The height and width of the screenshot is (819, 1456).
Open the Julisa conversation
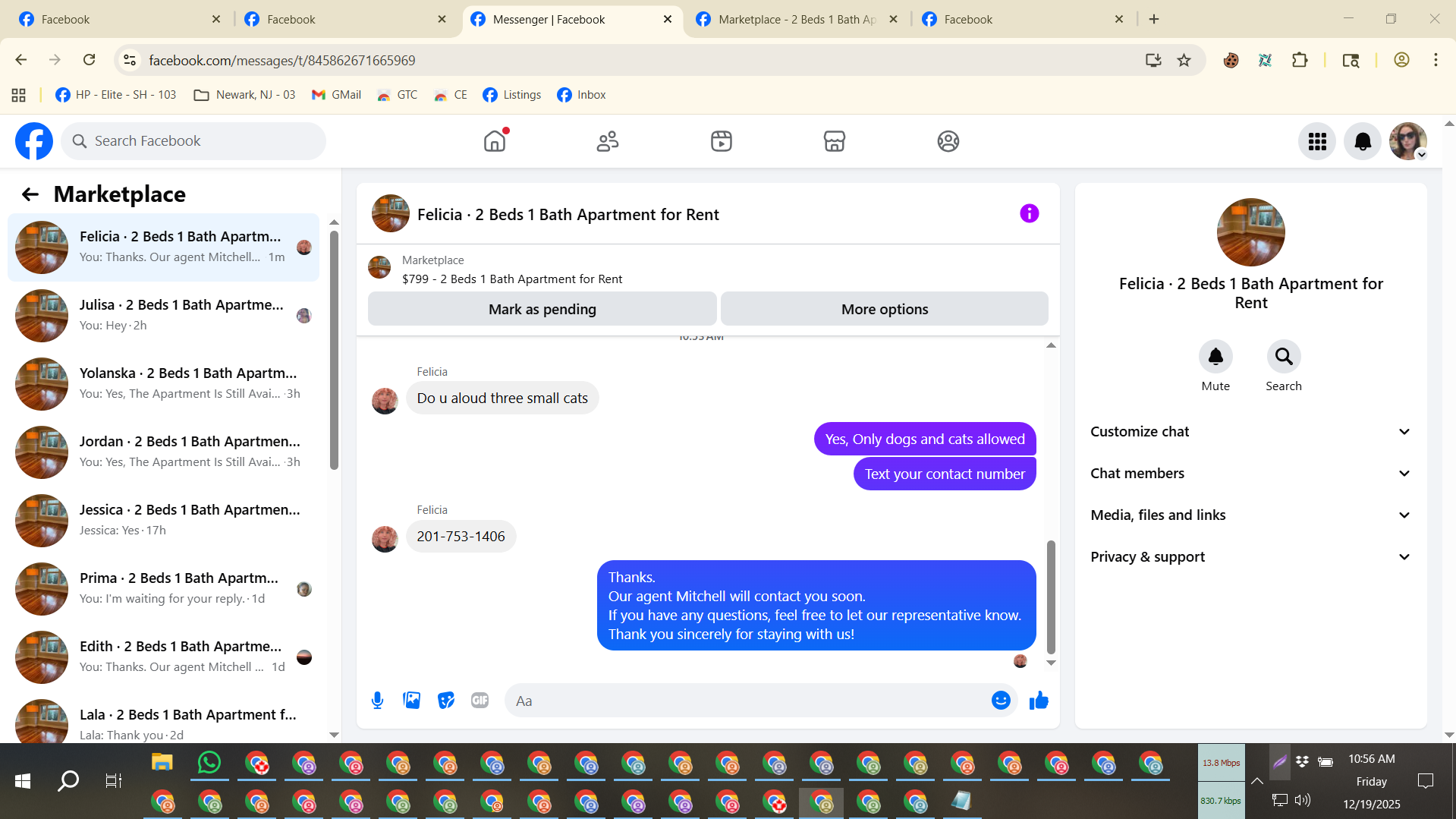point(163,316)
